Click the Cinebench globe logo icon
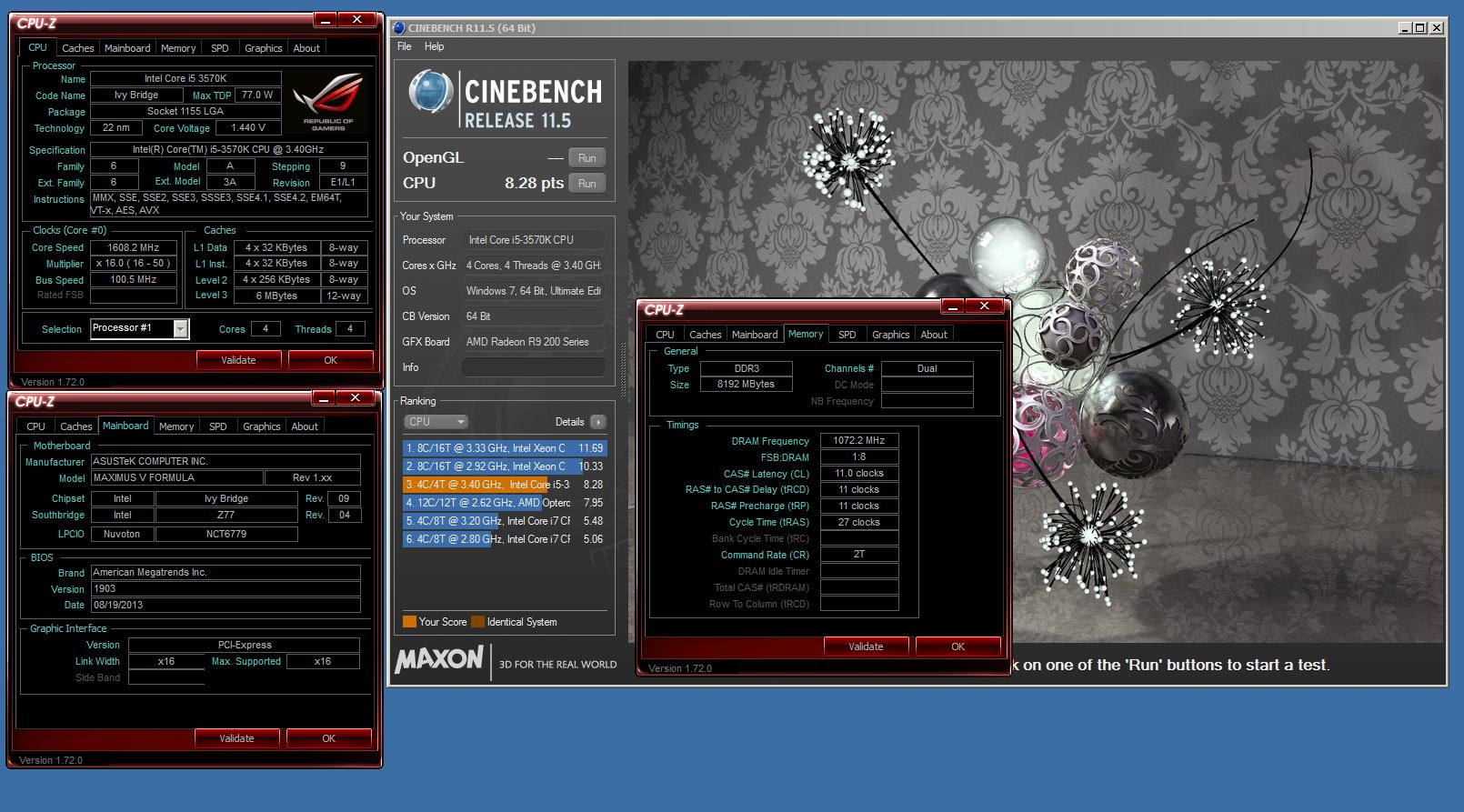1464x812 pixels. [x=430, y=92]
